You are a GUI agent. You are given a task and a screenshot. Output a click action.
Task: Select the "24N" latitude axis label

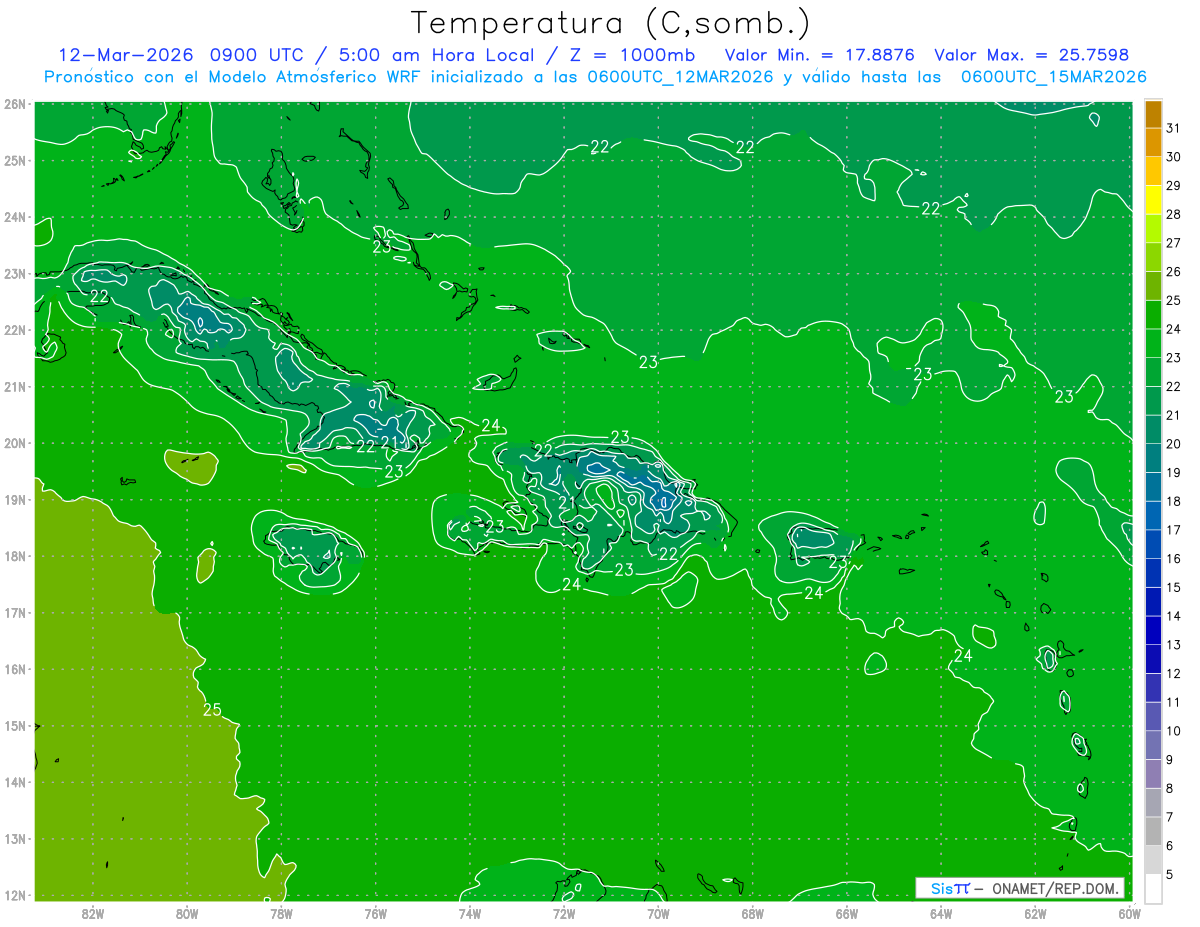pos(15,217)
